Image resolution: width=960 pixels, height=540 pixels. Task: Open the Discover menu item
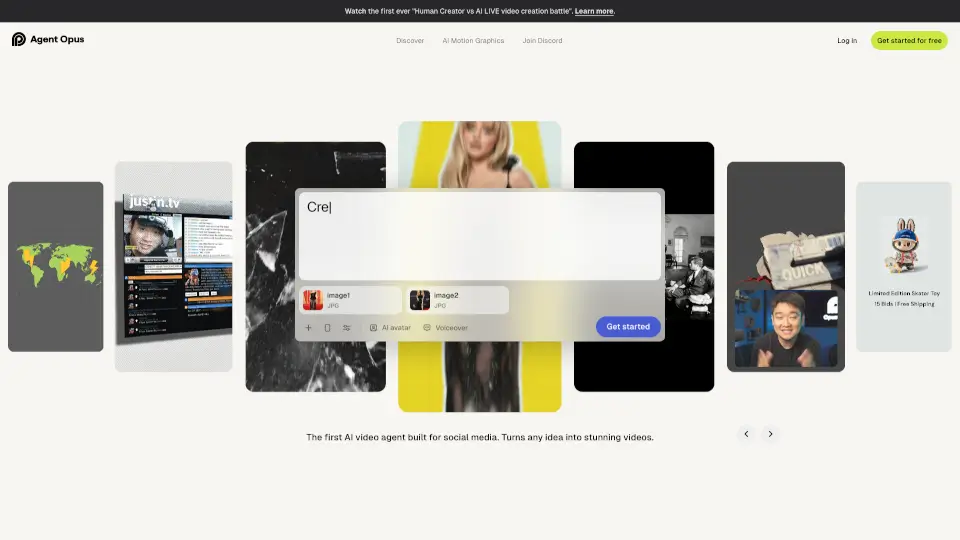[x=410, y=41]
